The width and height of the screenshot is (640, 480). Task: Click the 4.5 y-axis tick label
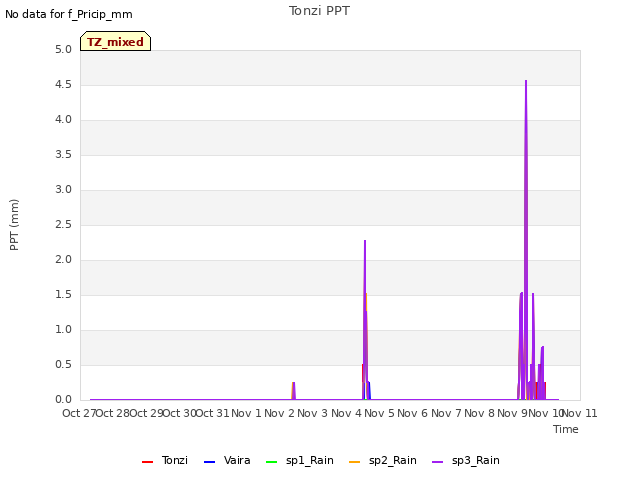pos(63,84)
